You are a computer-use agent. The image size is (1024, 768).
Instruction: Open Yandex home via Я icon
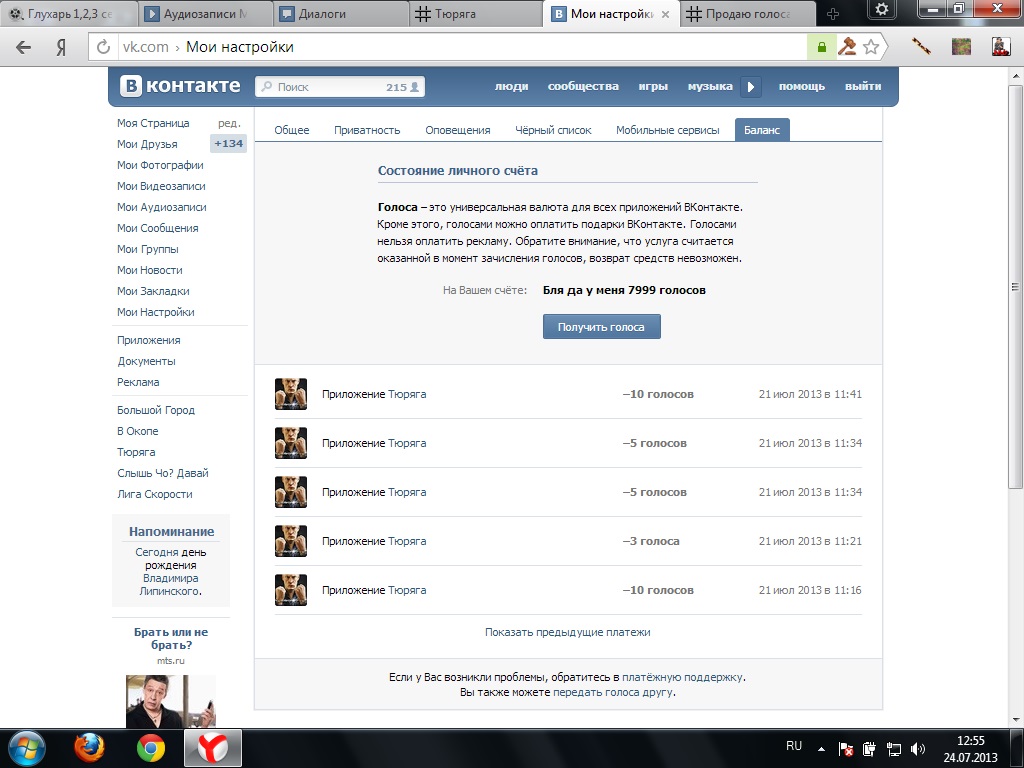click(61, 47)
